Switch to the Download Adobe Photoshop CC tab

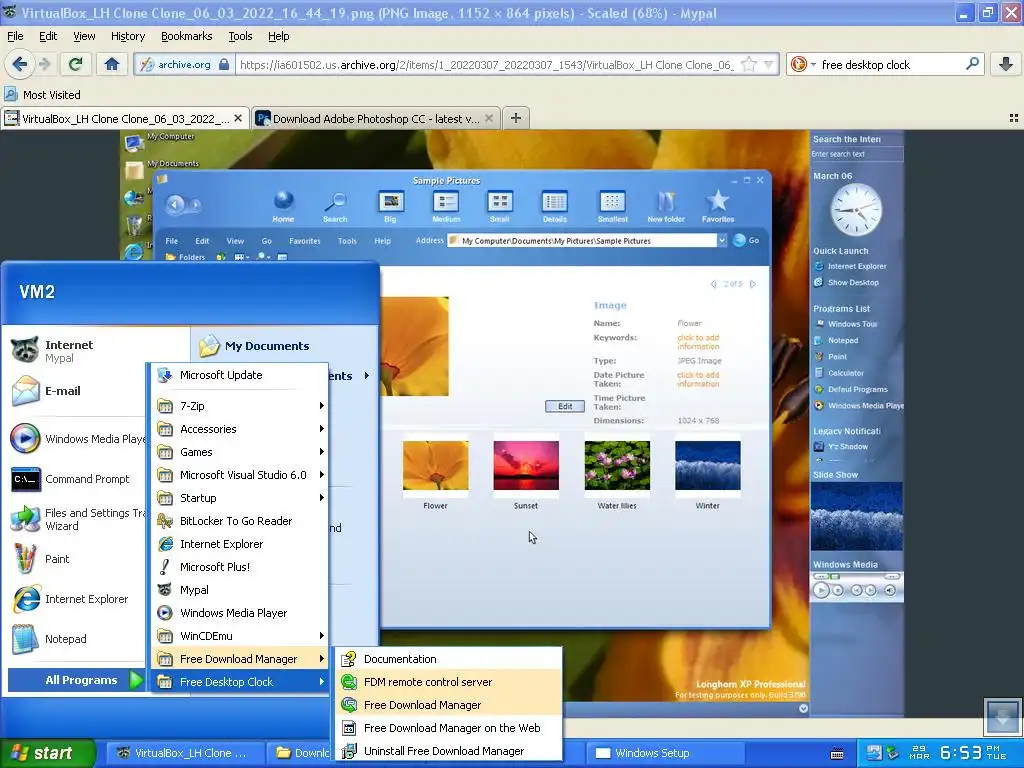(376, 118)
